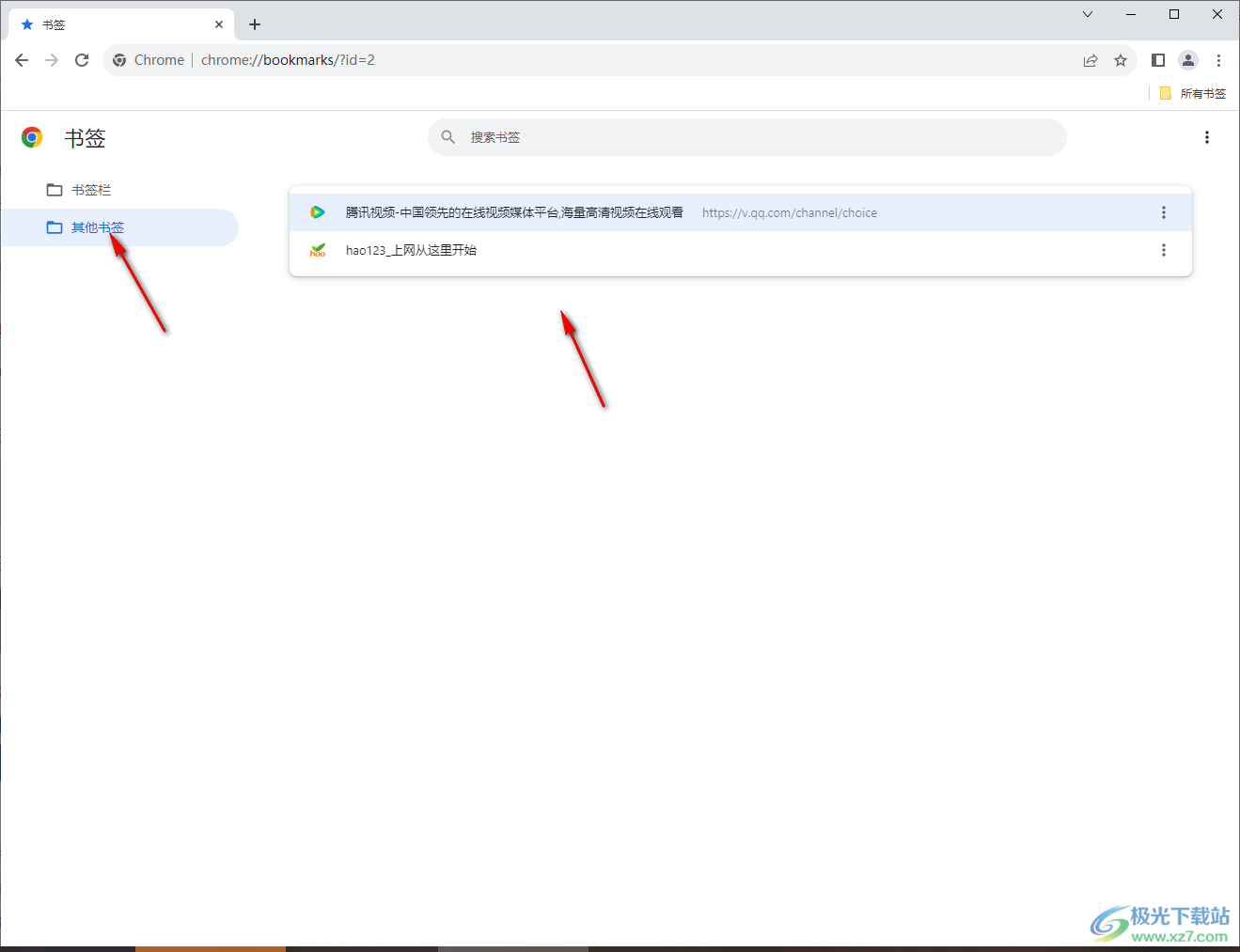Screen dimensions: 1240x952
Task: Select the 其他书签 folder in sidebar
Action: click(x=119, y=227)
